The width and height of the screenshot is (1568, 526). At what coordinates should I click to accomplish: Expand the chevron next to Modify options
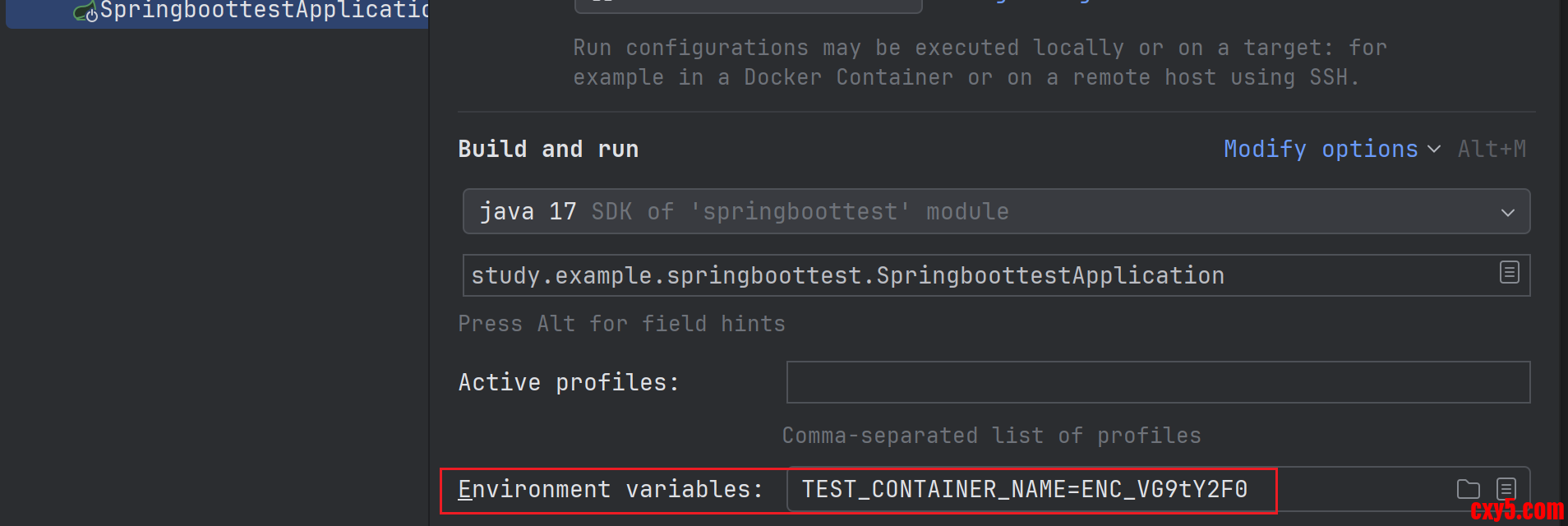coord(1434,150)
